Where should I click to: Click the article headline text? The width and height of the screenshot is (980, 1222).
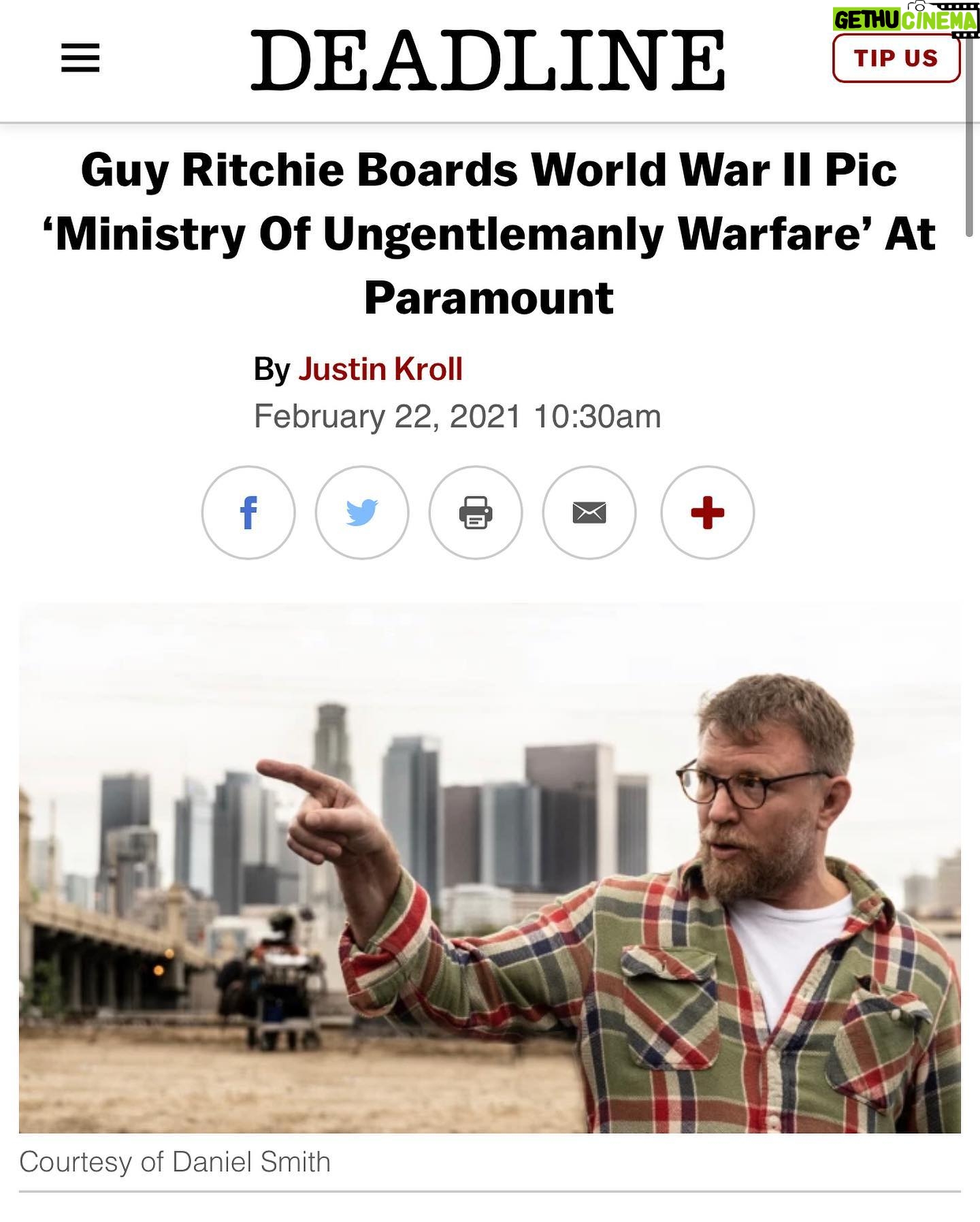(489, 234)
